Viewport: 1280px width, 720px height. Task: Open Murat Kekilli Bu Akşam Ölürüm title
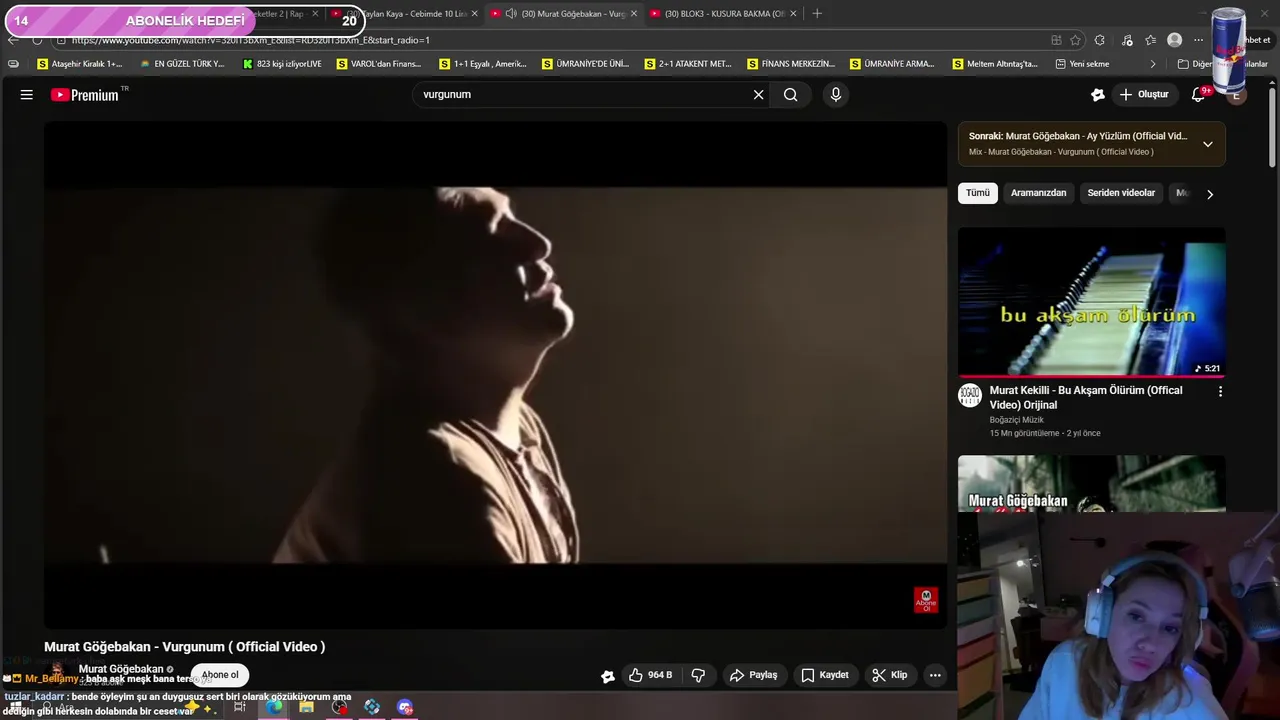1085,398
